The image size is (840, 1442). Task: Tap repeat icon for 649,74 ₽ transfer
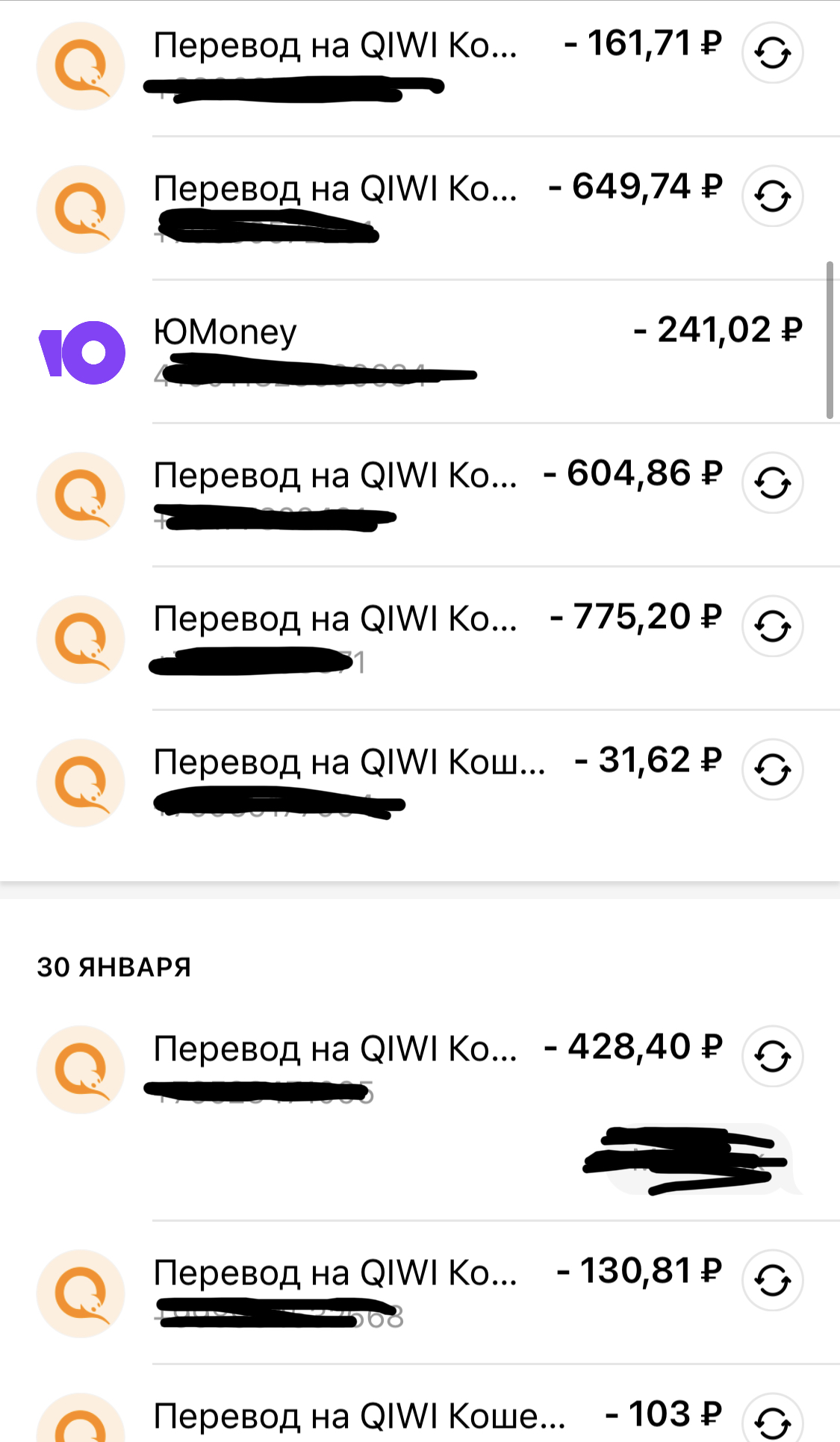click(772, 196)
